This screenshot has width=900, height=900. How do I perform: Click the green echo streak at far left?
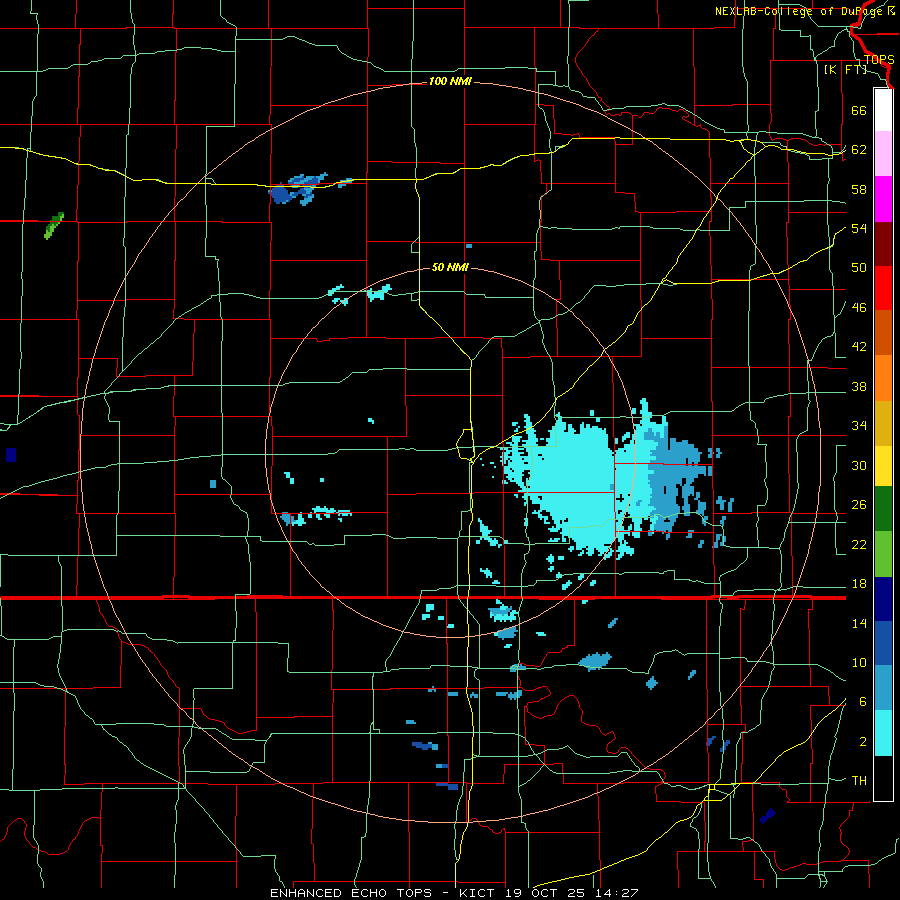[x=54, y=226]
